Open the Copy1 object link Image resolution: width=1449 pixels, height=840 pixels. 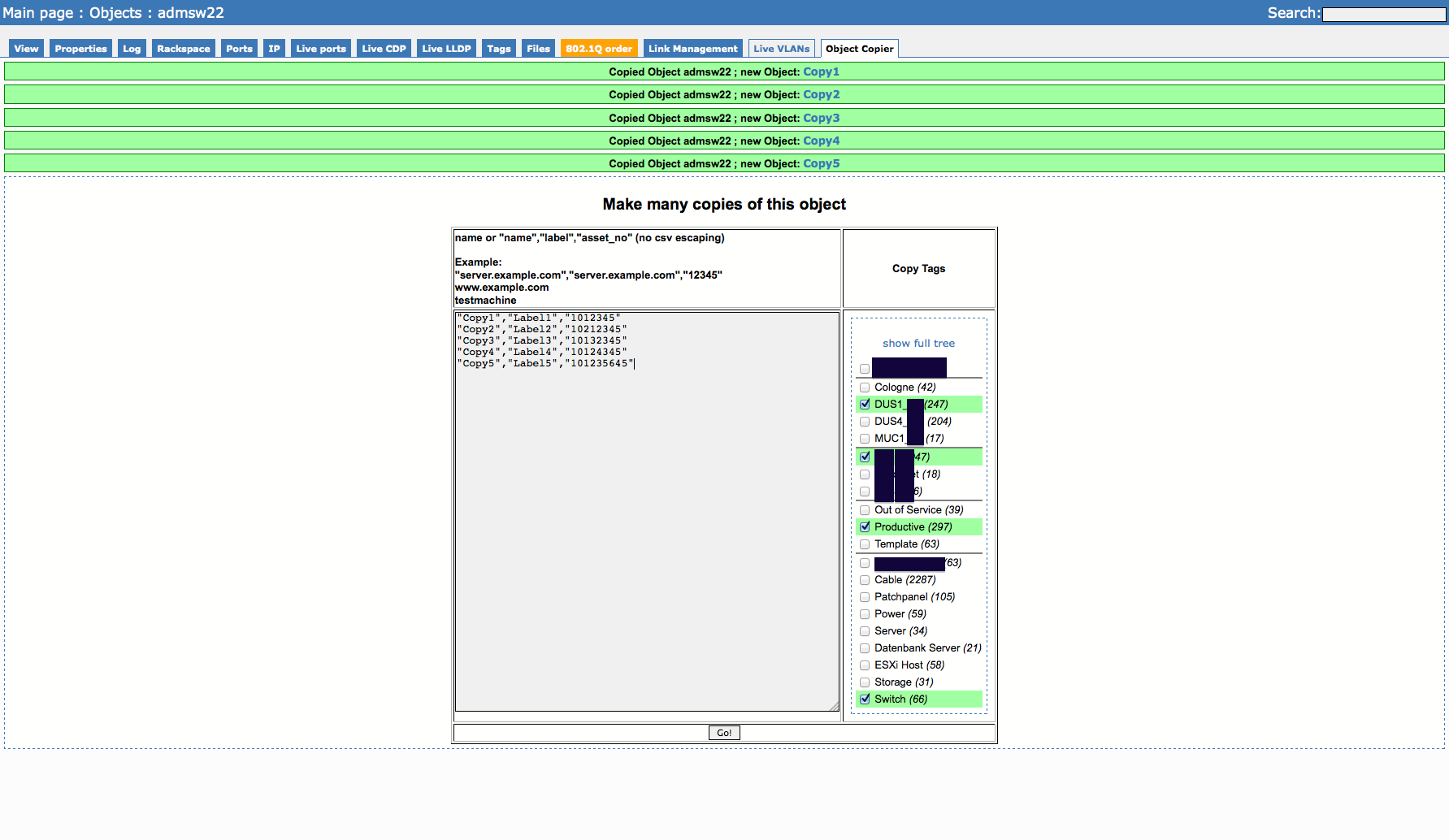click(x=821, y=71)
